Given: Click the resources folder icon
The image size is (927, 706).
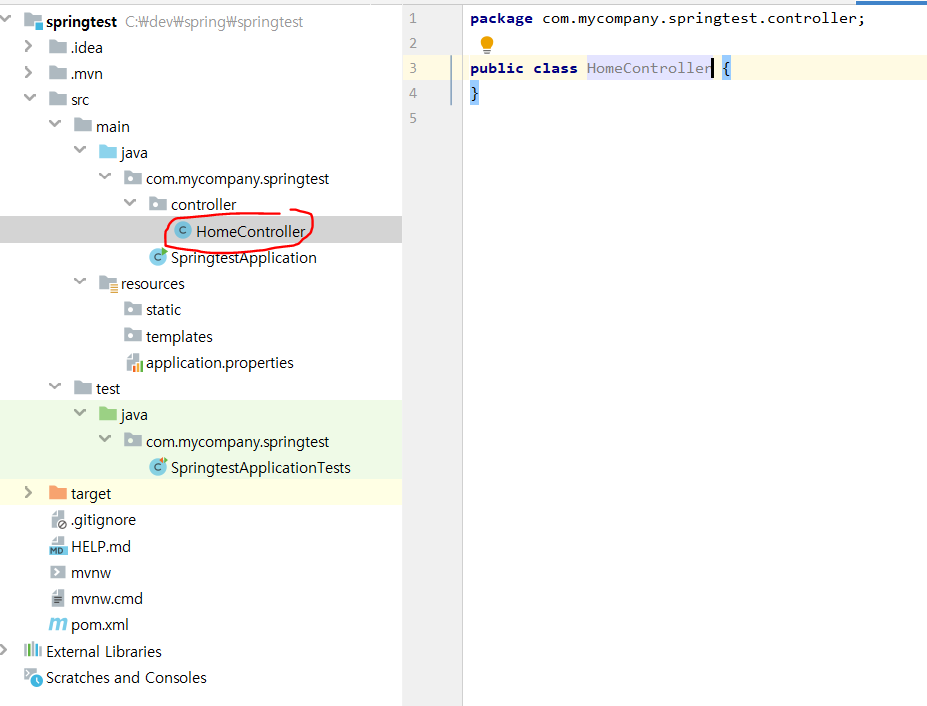Looking at the screenshot, I should 108,284.
